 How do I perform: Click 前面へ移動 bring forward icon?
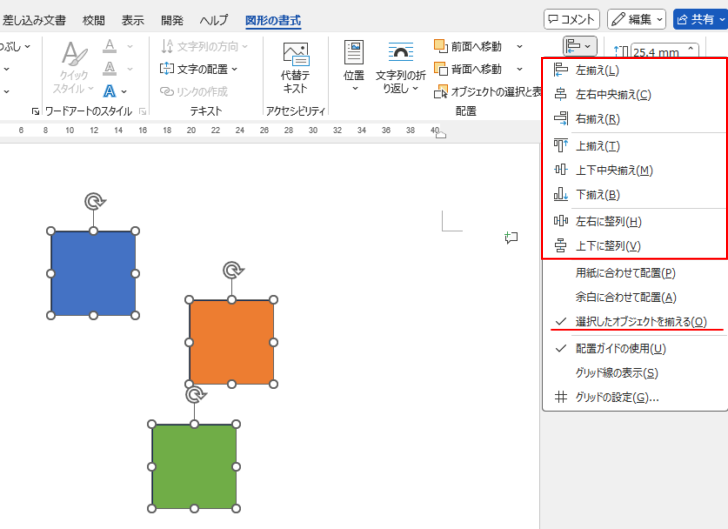coord(440,46)
